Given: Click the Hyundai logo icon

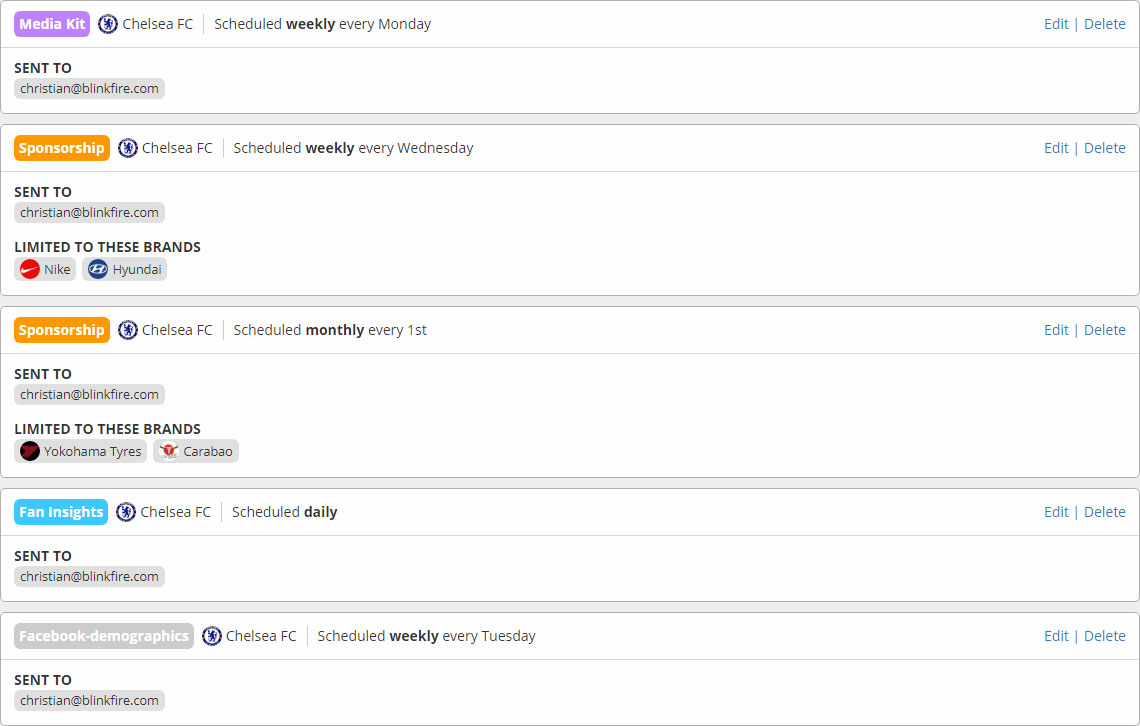Looking at the screenshot, I should (x=98, y=269).
